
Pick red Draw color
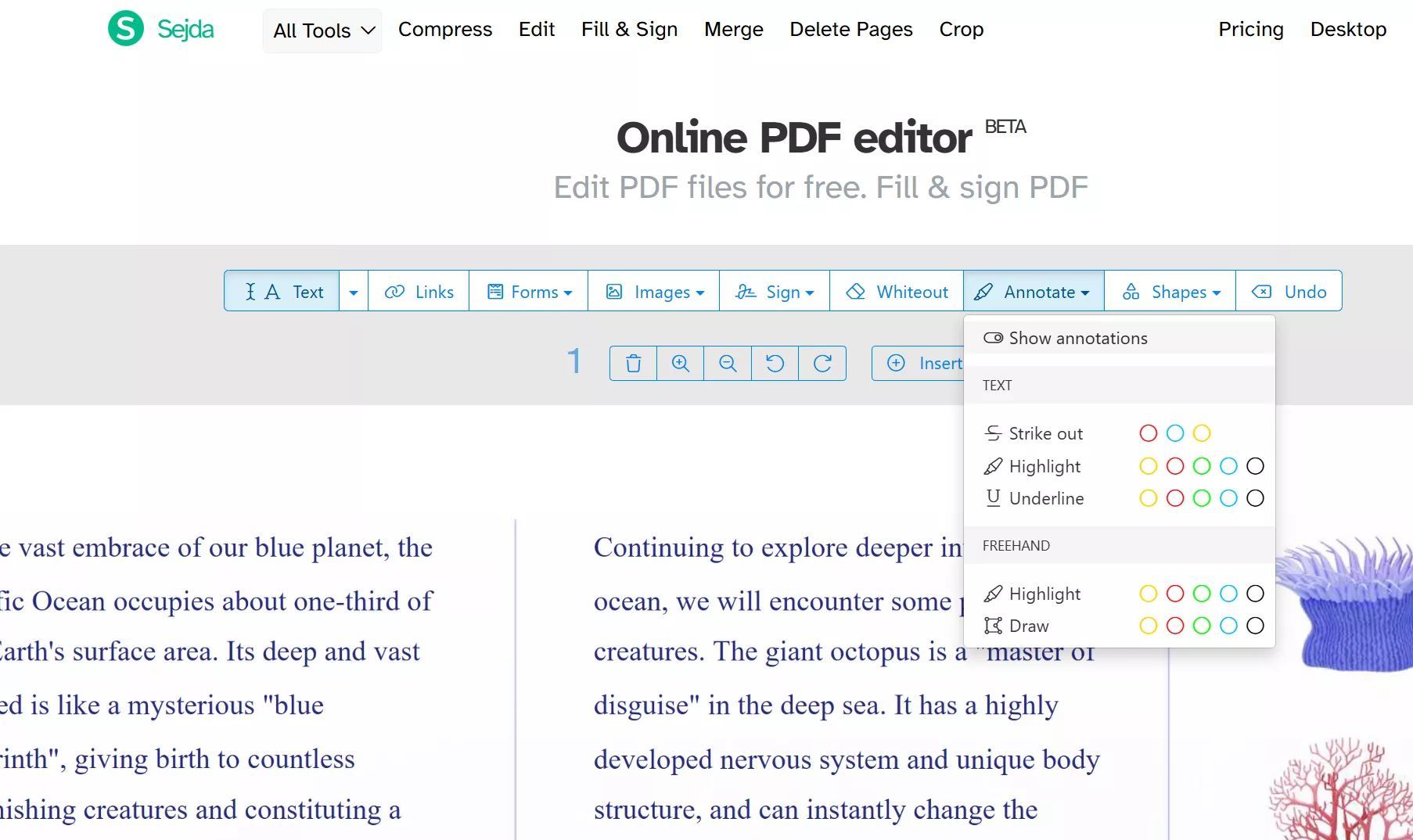[x=1175, y=626]
